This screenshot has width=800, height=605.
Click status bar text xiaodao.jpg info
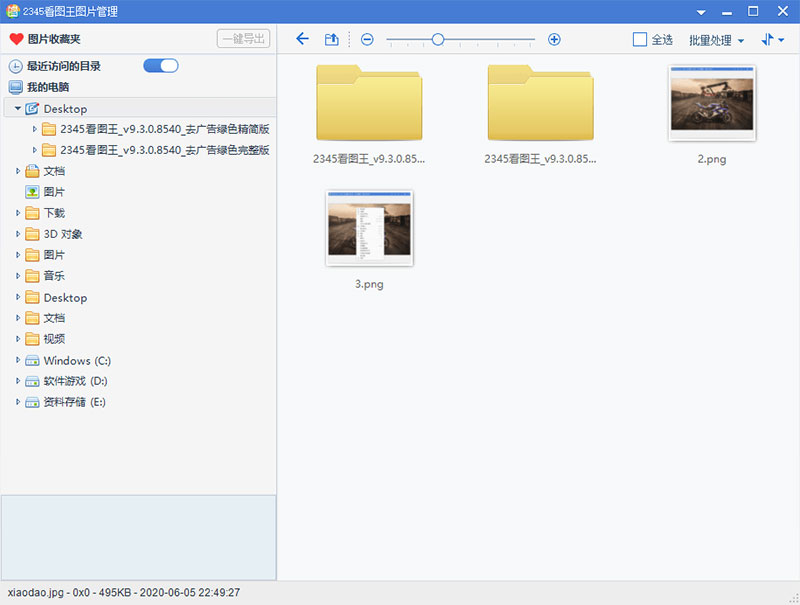pos(123,593)
